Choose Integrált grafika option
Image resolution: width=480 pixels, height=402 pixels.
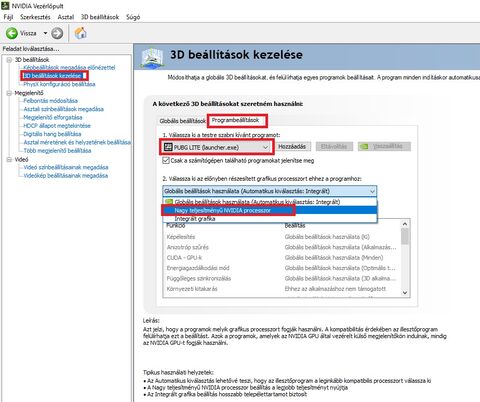(x=270, y=219)
